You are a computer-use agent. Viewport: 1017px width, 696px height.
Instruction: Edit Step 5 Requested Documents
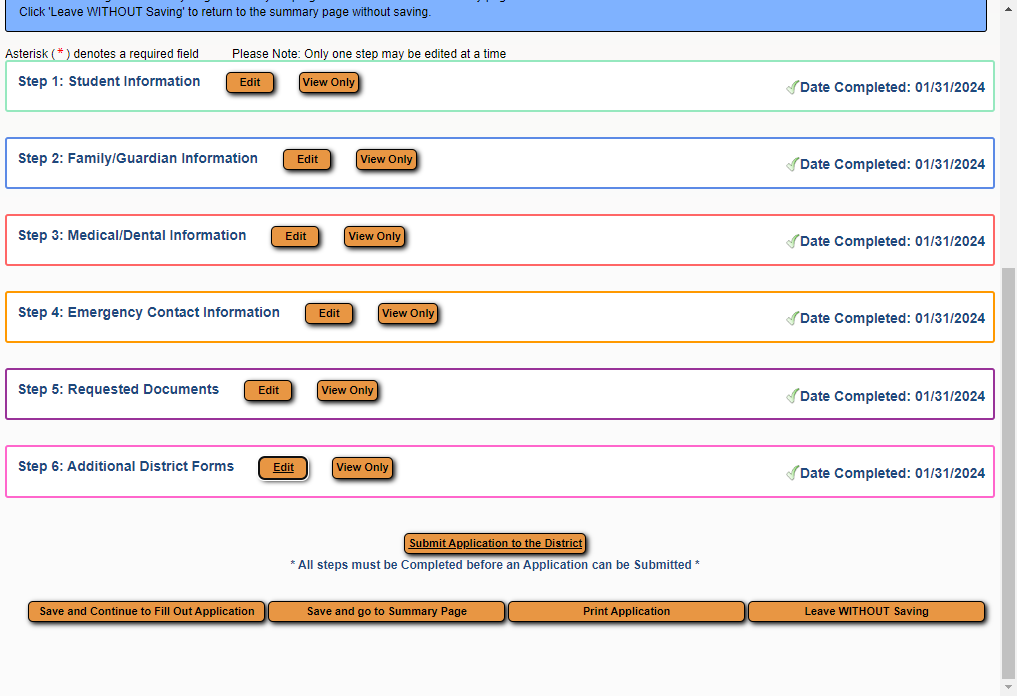click(268, 390)
